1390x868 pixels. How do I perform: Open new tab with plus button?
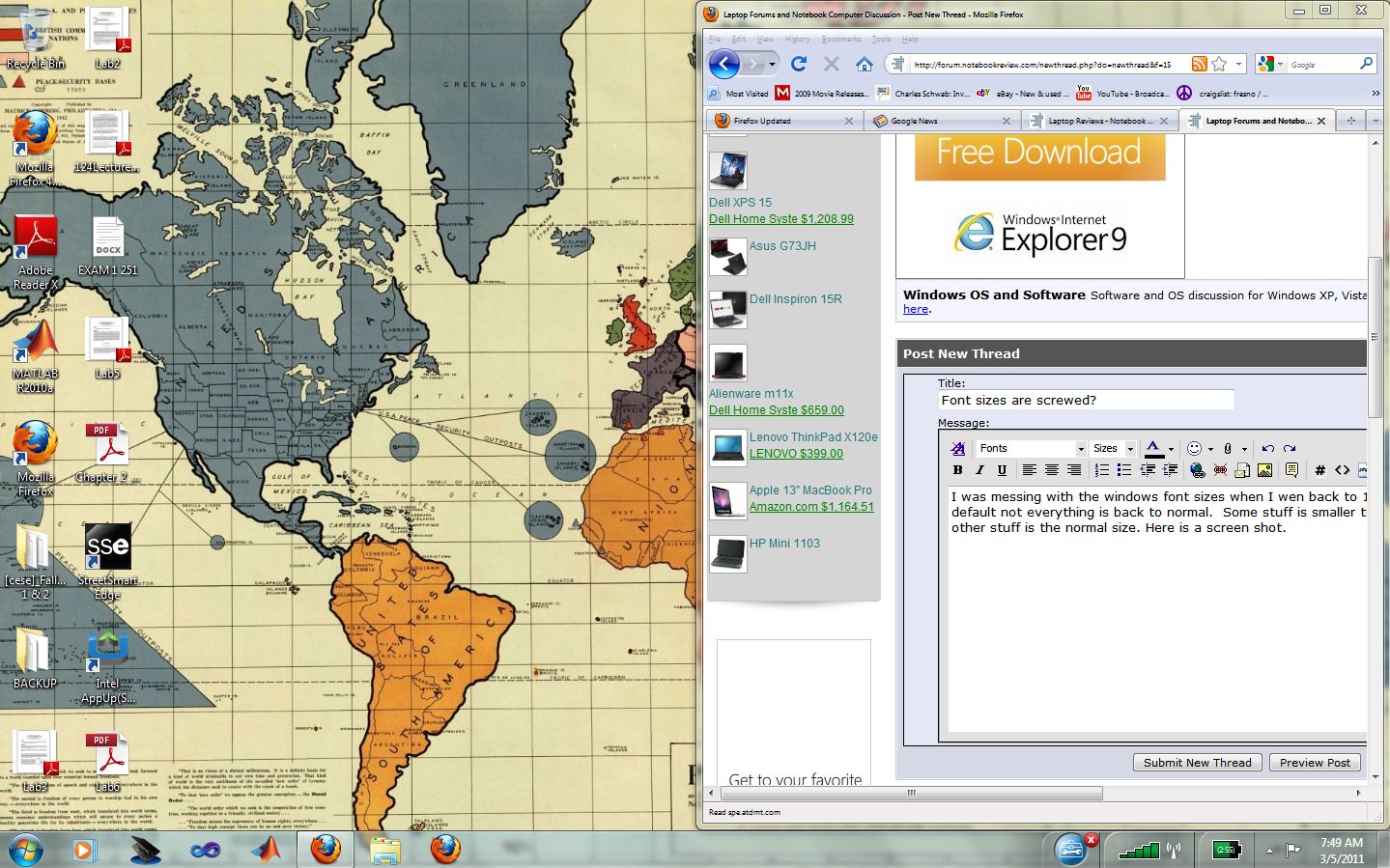pos(1350,121)
